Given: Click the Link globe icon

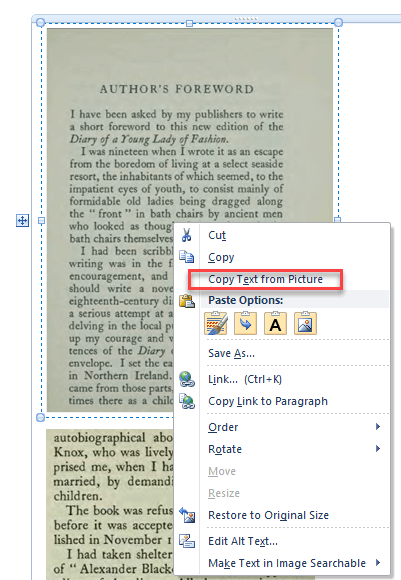Looking at the screenshot, I should tap(187, 379).
